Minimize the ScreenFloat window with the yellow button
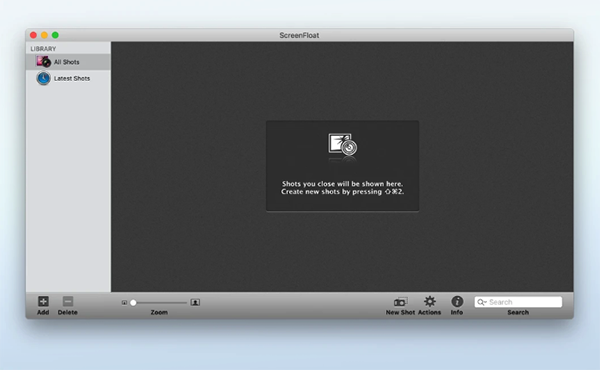The width and height of the screenshot is (600, 370). [x=44, y=35]
